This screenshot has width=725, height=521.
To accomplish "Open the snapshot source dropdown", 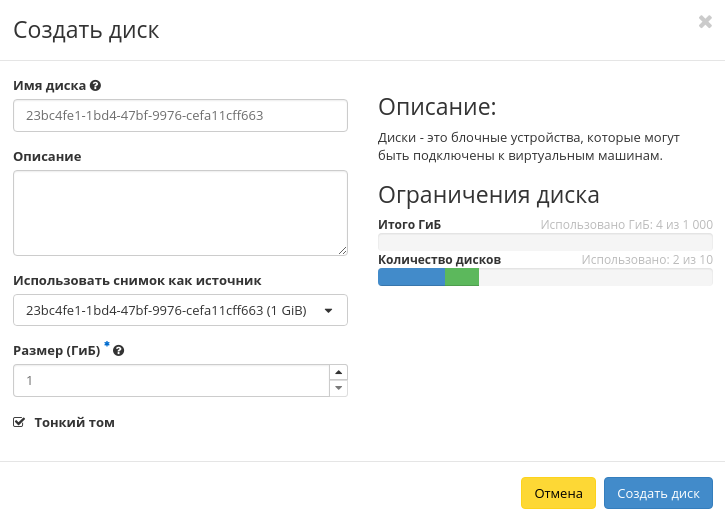I will click(x=170, y=310).
